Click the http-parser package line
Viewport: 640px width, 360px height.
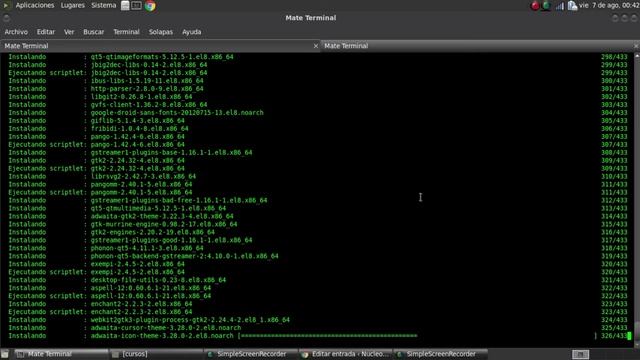(x=147, y=89)
